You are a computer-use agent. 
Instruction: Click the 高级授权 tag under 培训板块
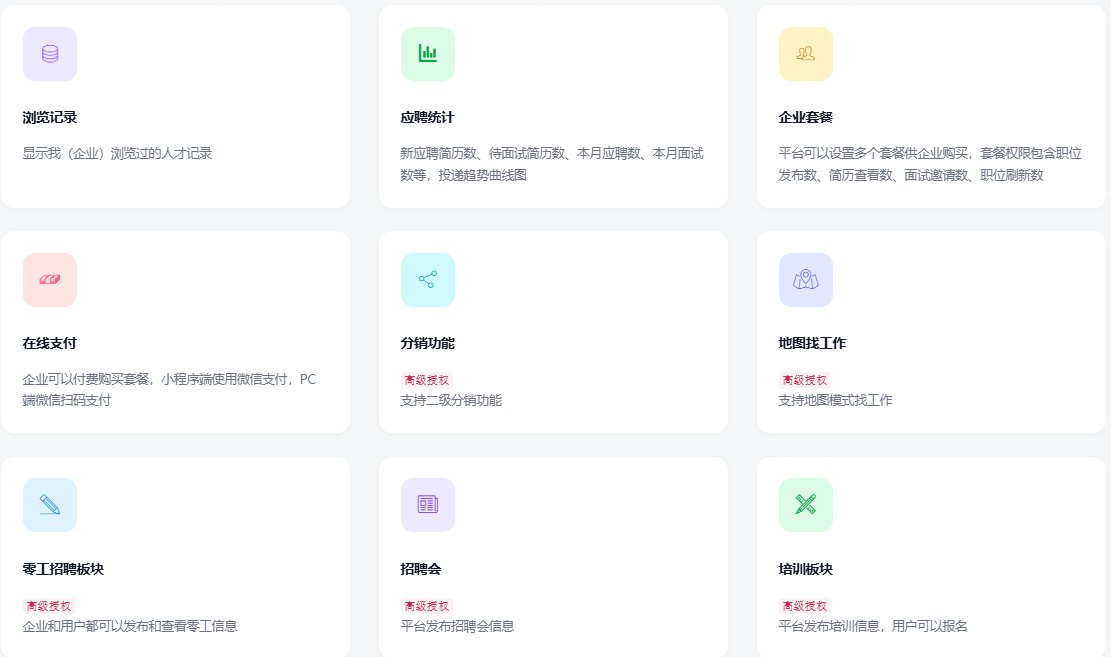pyautogui.click(x=805, y=606)
